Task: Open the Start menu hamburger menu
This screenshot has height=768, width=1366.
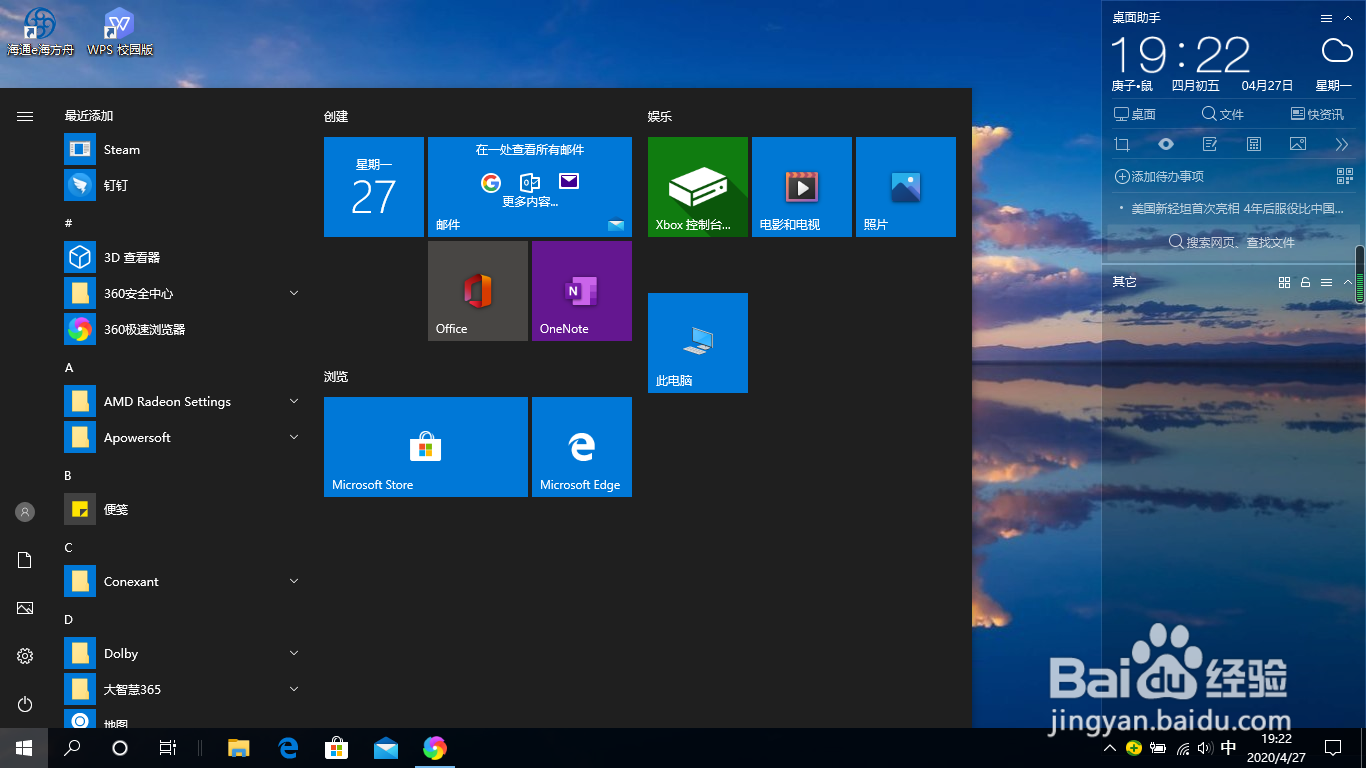Action: [24, 114]
